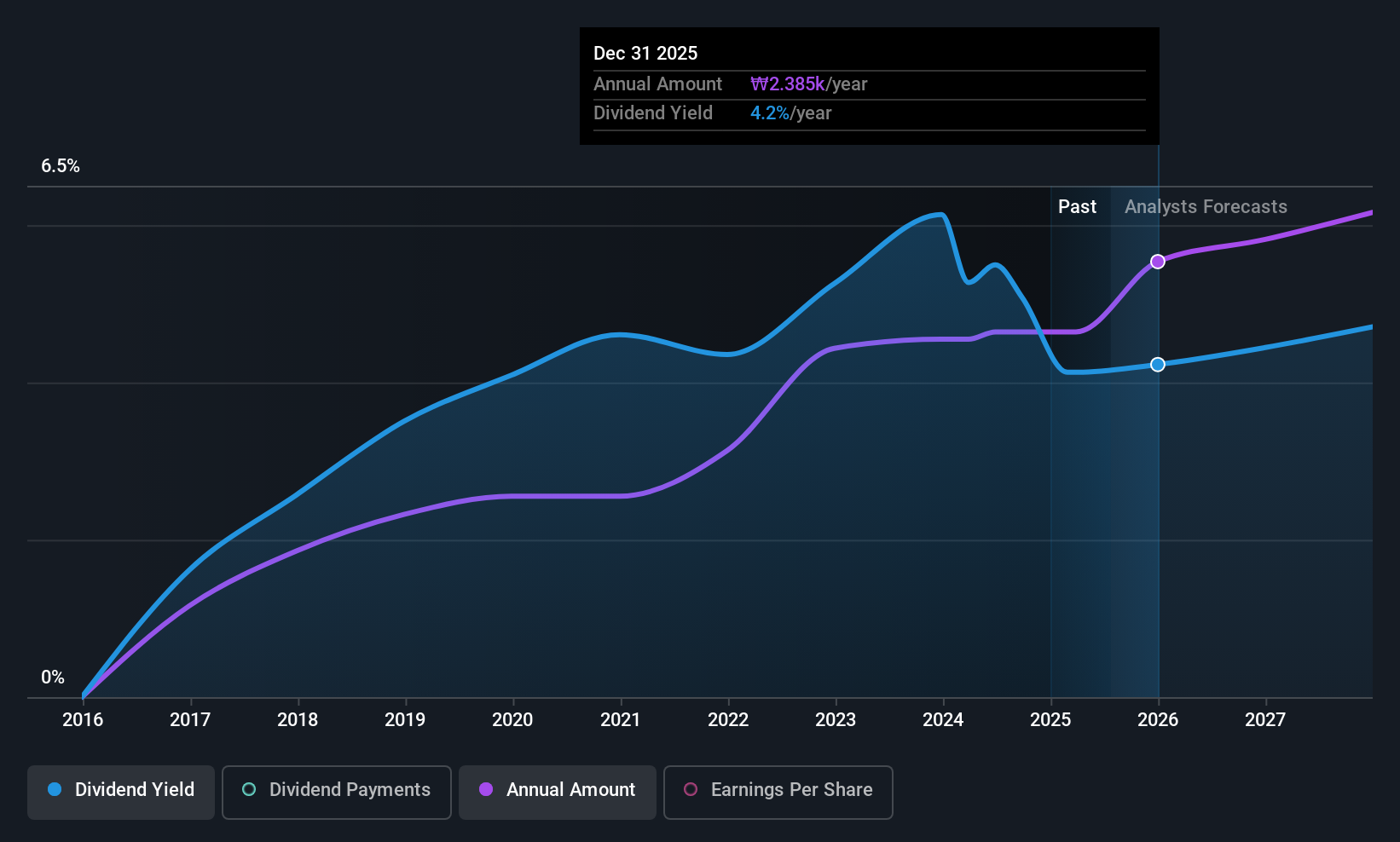Click the blue Dividend Yield legend dot

click(x=55, y=789)
